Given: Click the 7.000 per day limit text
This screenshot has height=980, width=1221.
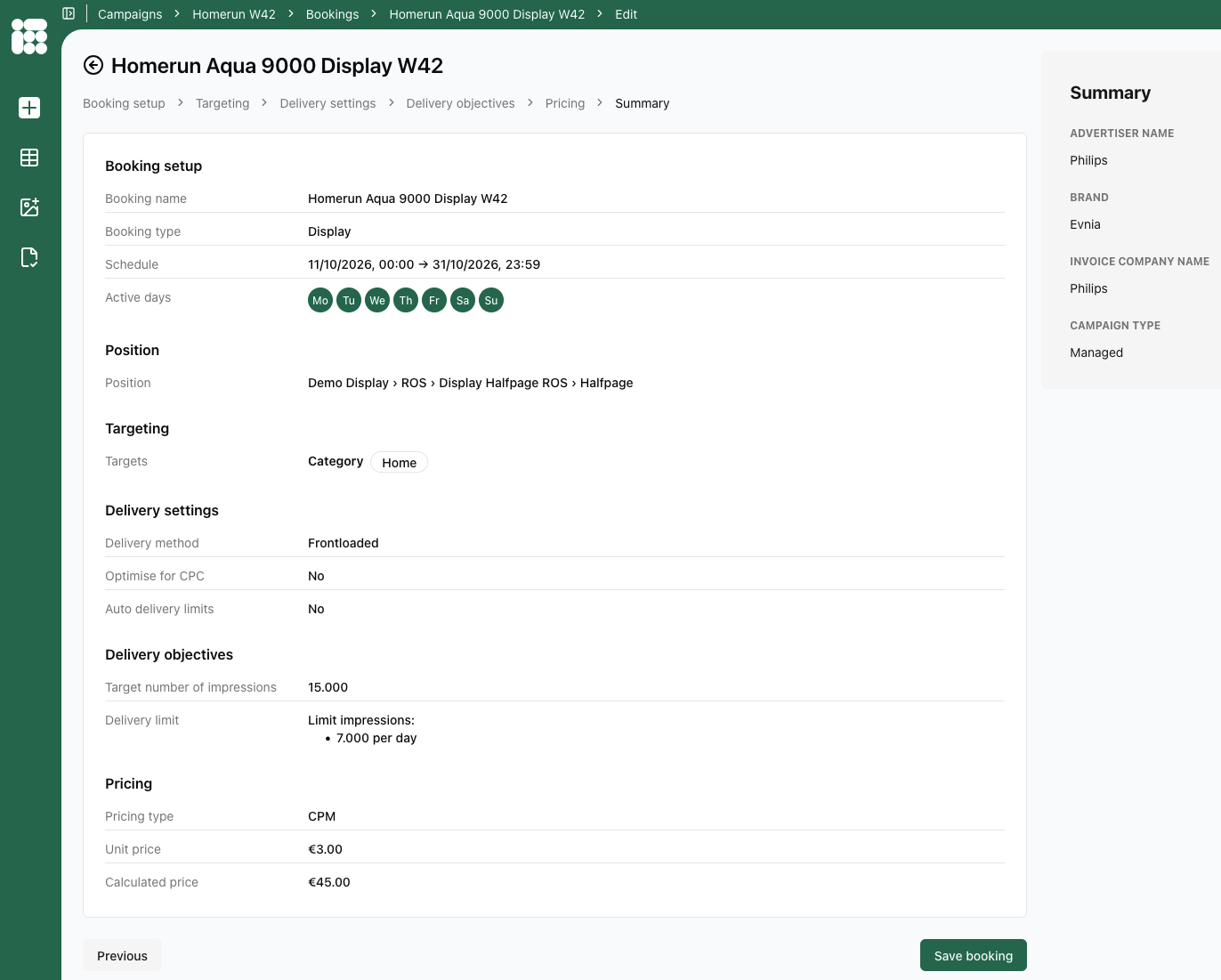Looking at the screenshot, I should [376, 738].
